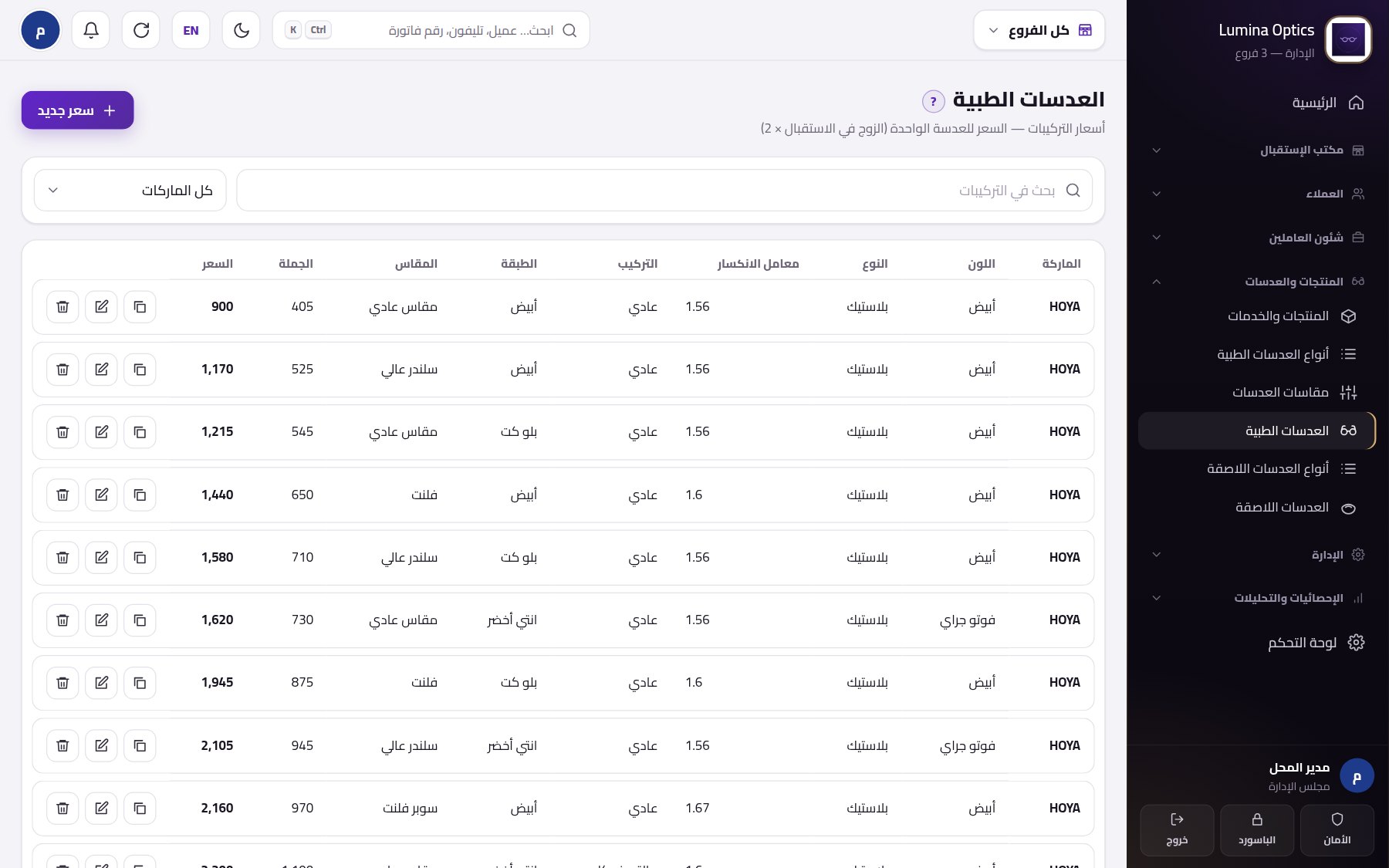Screen dimensions: 1389x868
Task: Expand مكتب الإستقبال sidebar section
Action: pyautogui.click(x=1257, y=150)
